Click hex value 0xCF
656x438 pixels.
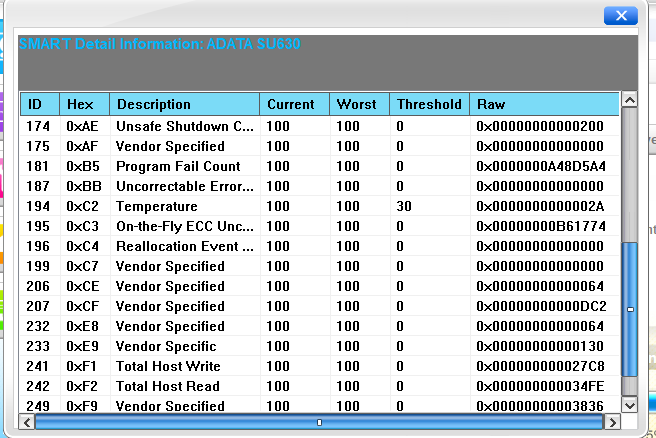point(82,306)
